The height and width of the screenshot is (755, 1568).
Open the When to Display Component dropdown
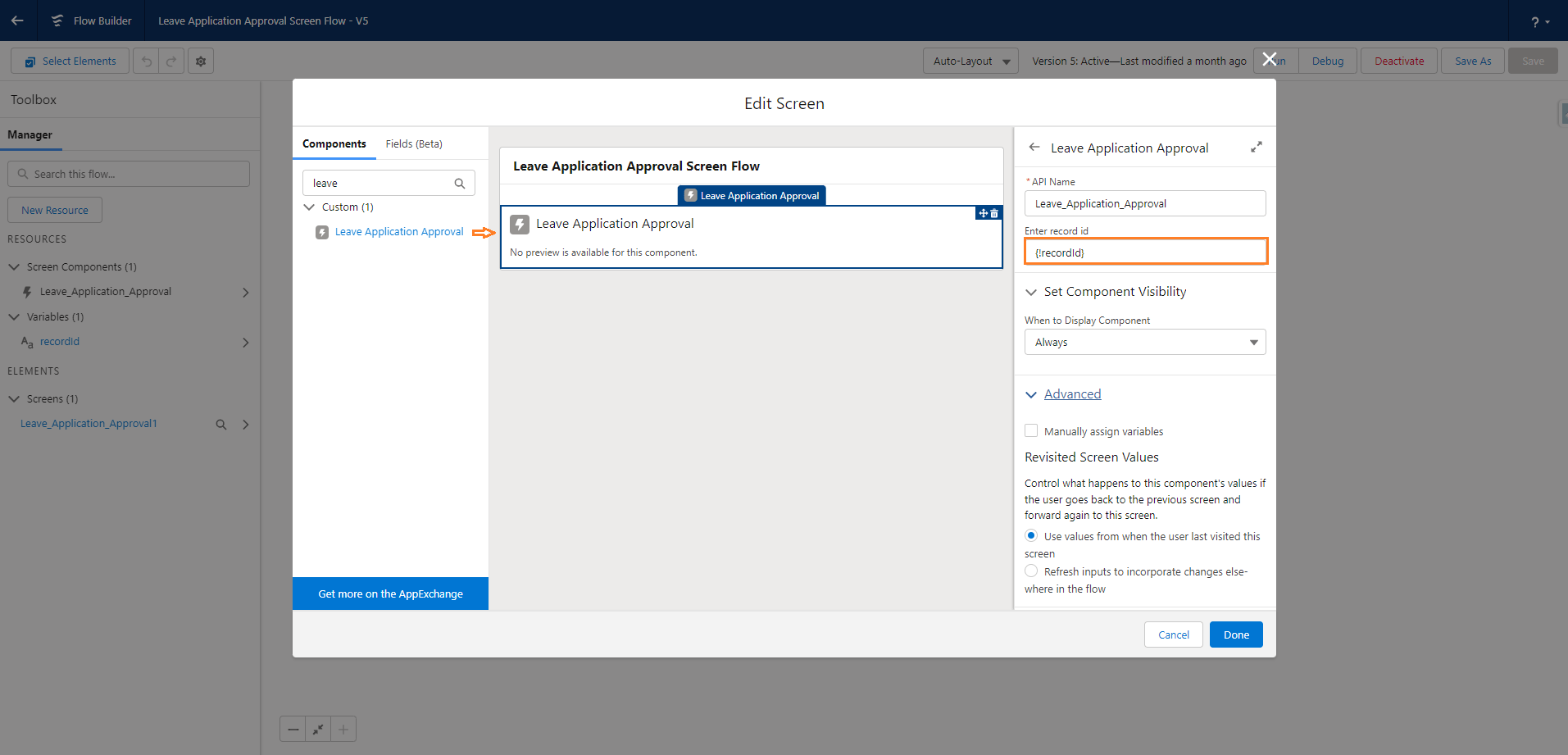tap(1145, 342)
